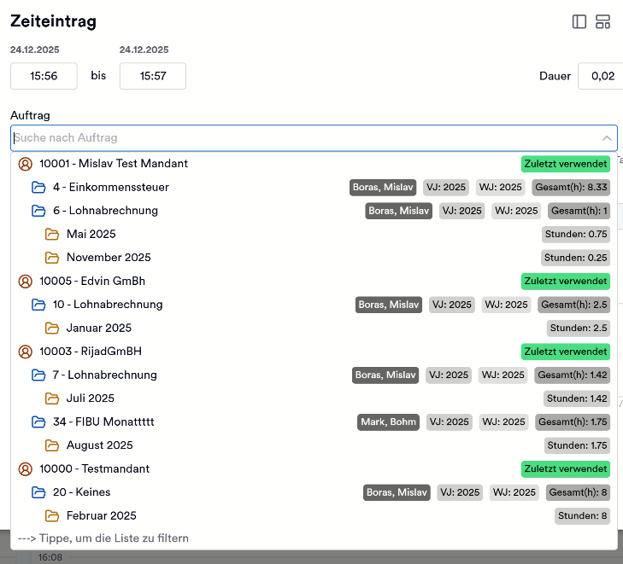Click the sidebar panel layout icon
This screenshot has height=564, width=623.
tap(579, 22)
